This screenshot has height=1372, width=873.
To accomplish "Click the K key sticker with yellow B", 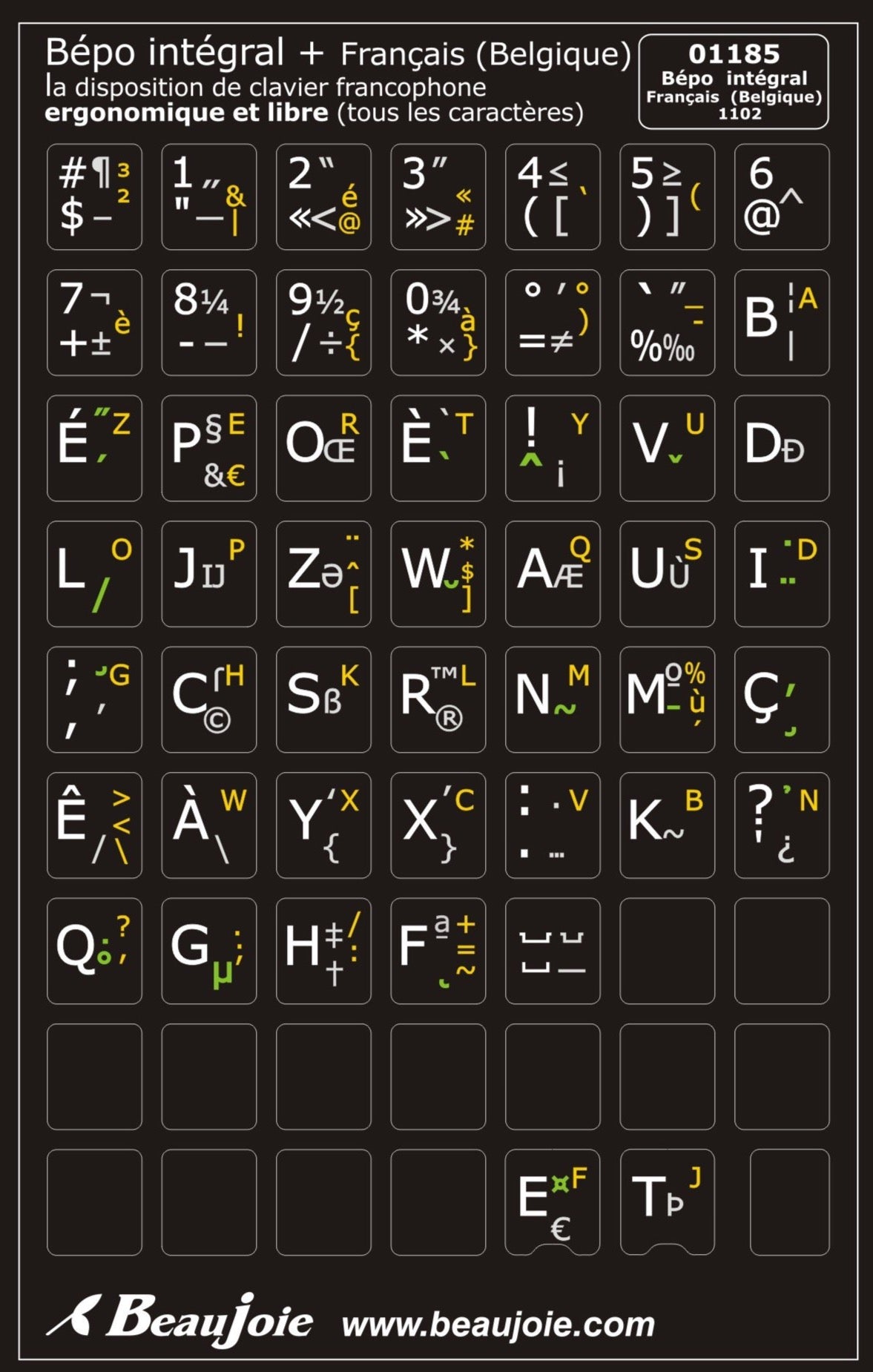I will [667, 825].
